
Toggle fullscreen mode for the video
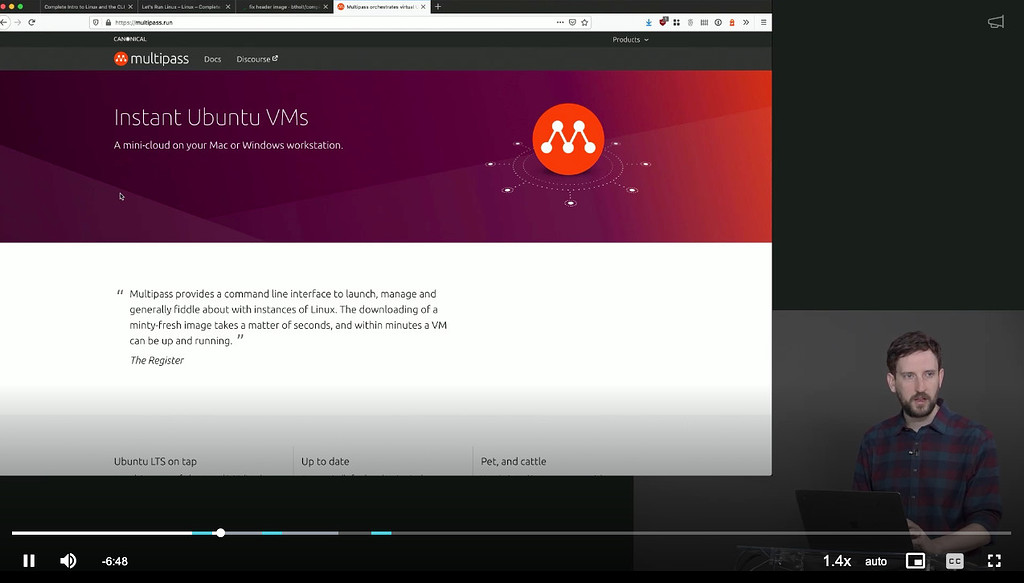point(993,561)
